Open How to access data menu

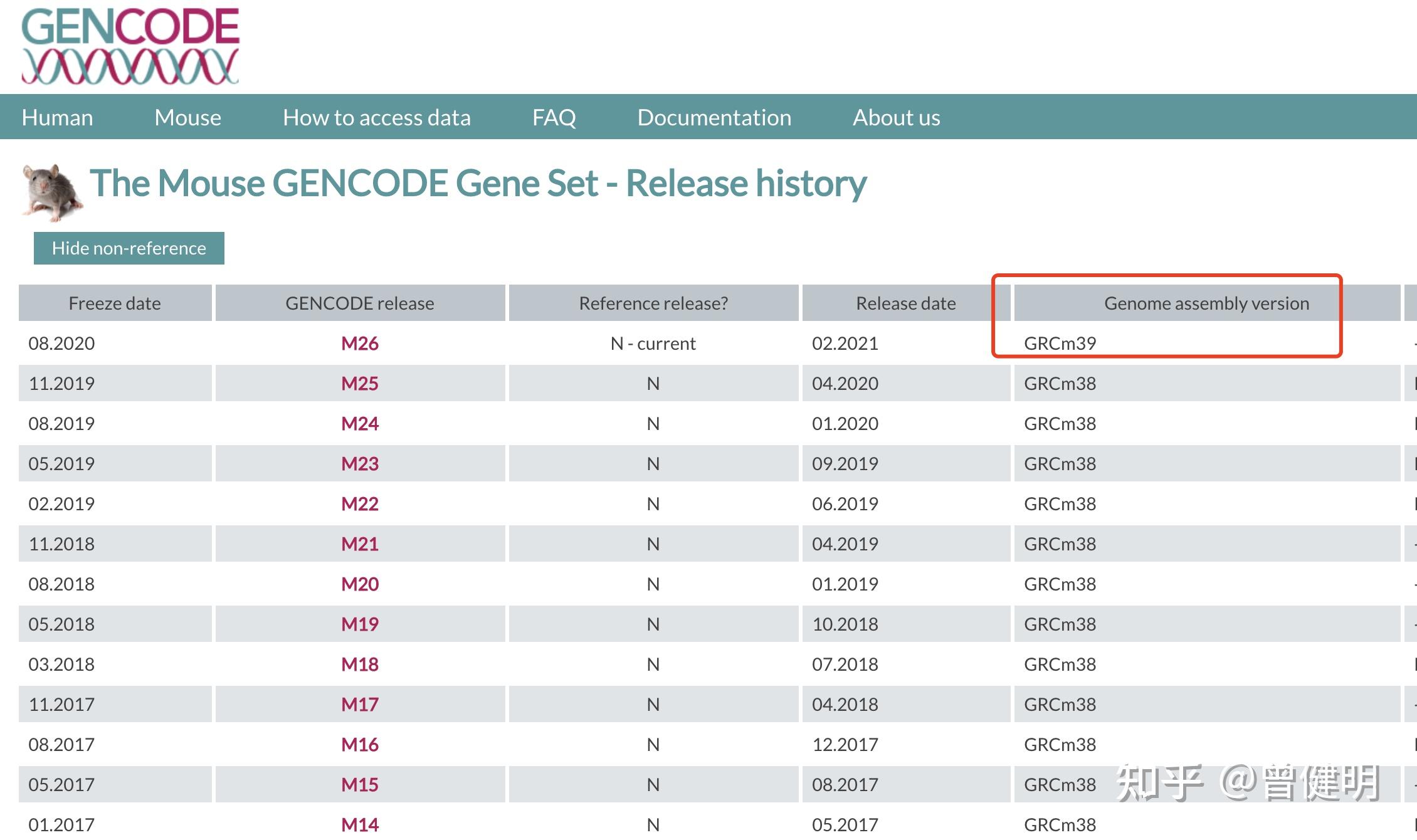pyautogui.click(x=376, y=117)
